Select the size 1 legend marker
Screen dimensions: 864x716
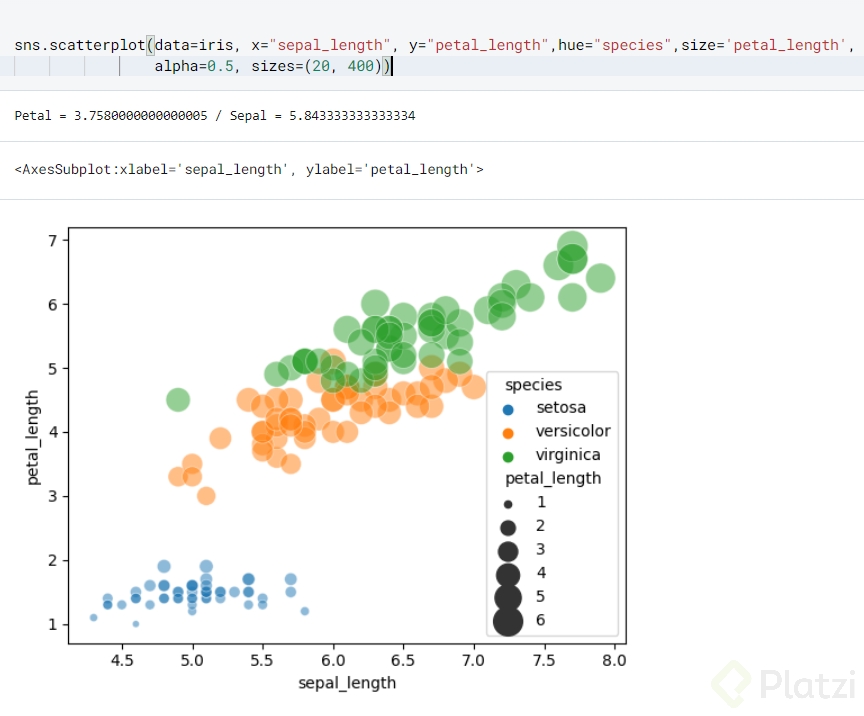(508, 504)
